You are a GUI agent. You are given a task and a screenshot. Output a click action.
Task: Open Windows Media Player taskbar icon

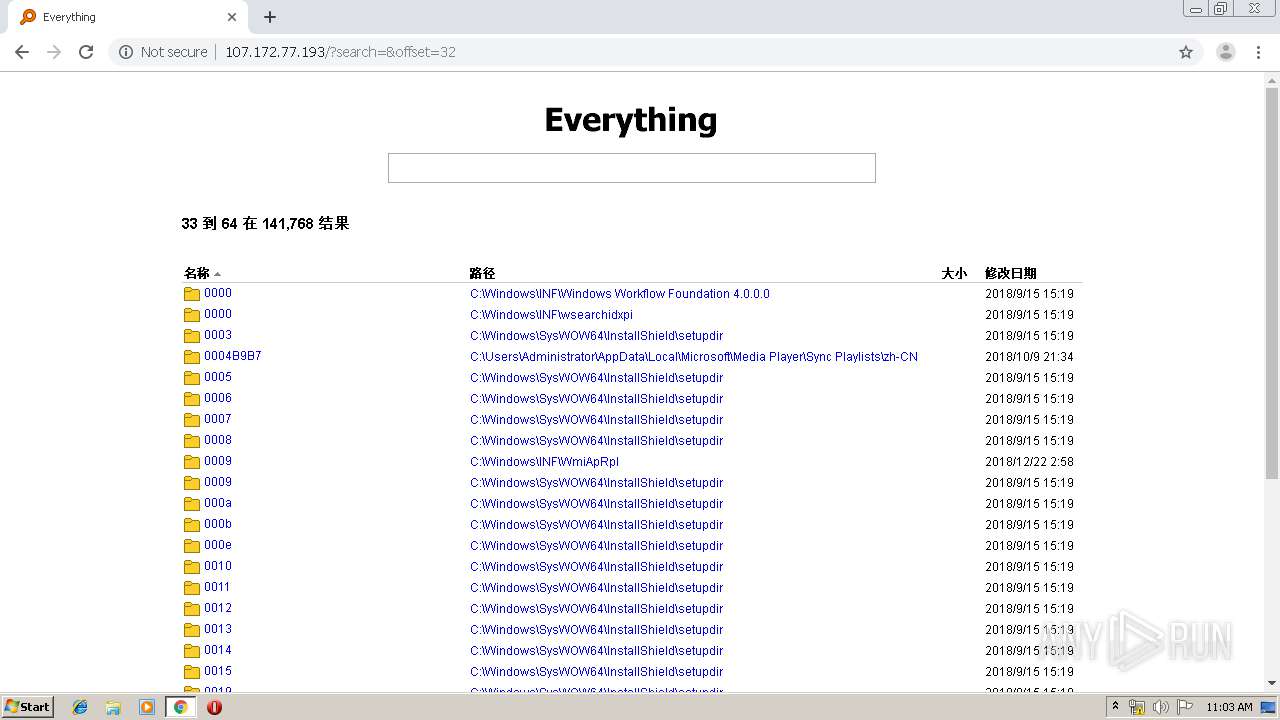(x=147, y=707)
